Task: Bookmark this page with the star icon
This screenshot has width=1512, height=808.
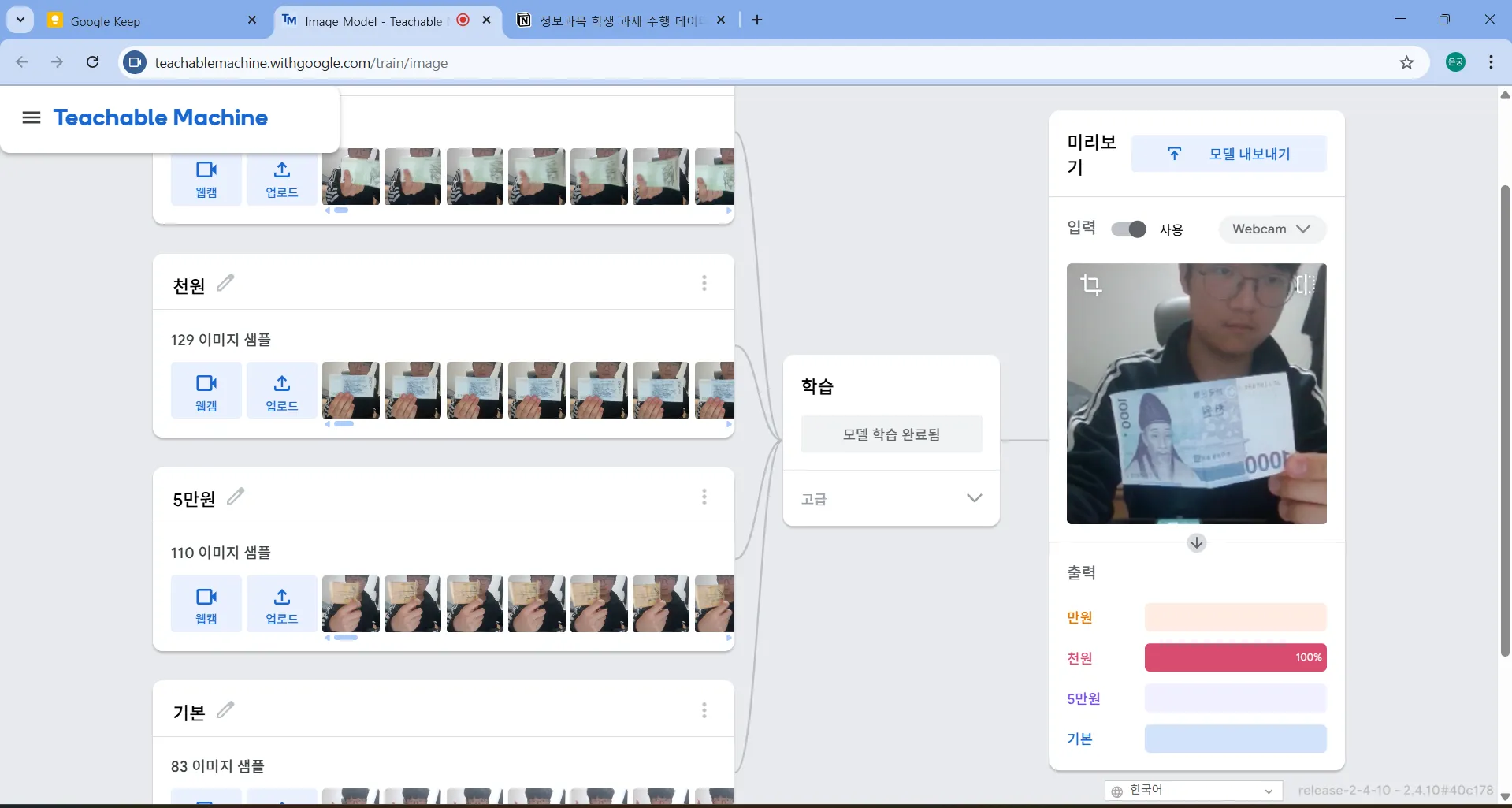Action: pos(1406,63)
